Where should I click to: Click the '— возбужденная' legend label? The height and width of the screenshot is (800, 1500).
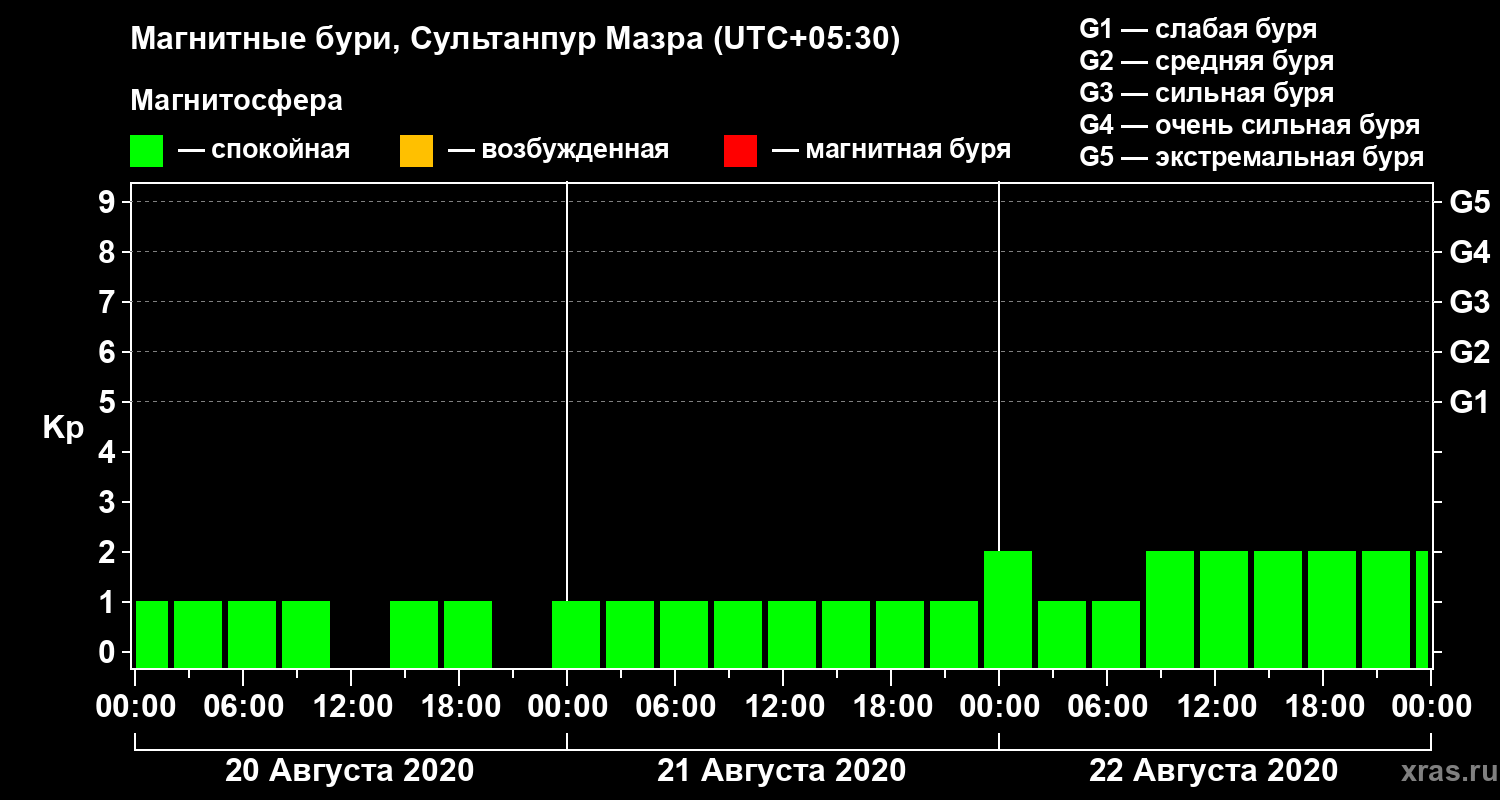point(558,150)
